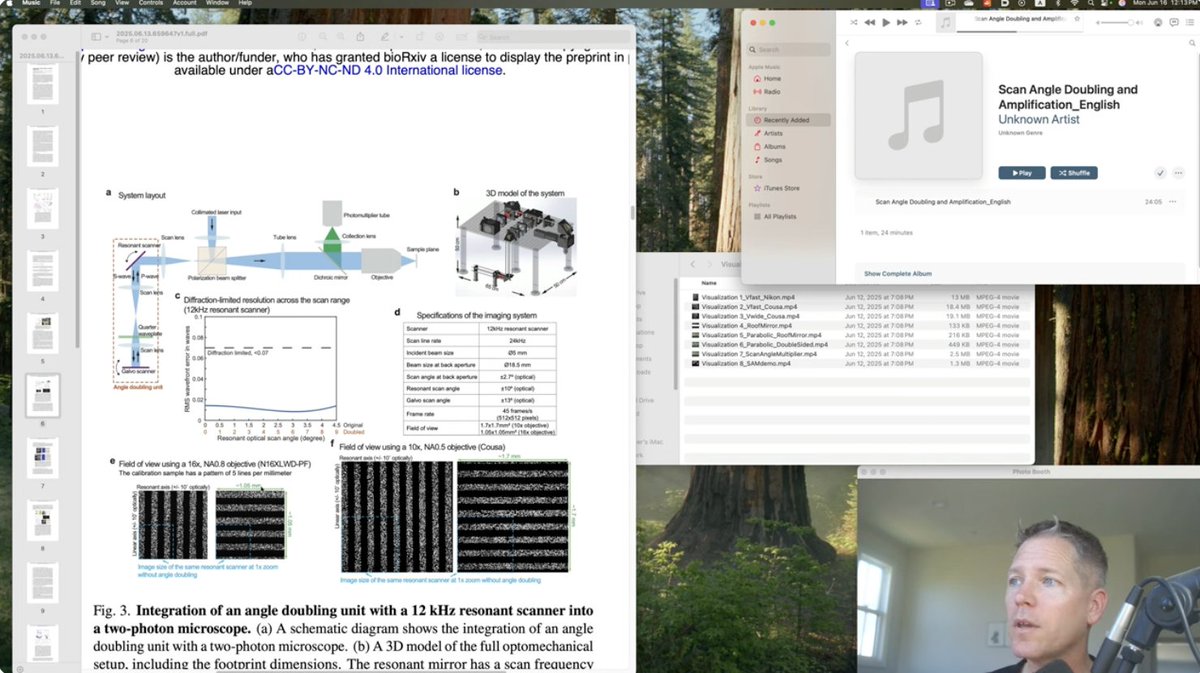Click the Preview share icon
Viewport: 1200px width, 673px height.
(x=361, y=36)
